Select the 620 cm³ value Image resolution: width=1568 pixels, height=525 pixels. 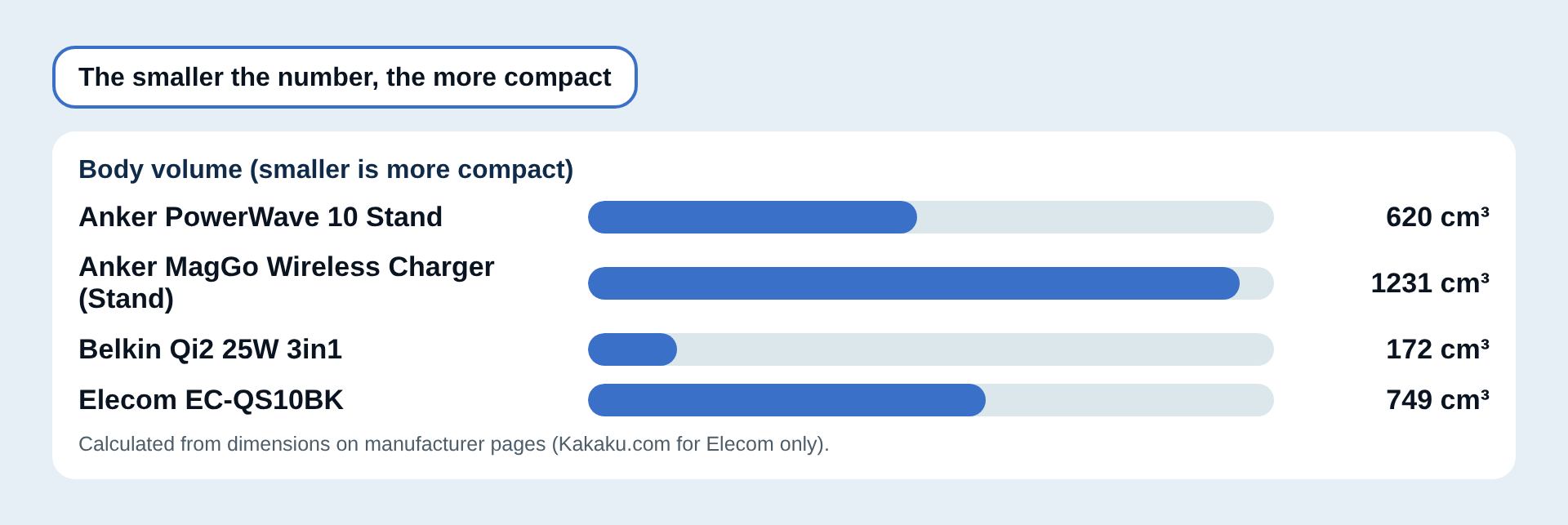click(1437, 217)
